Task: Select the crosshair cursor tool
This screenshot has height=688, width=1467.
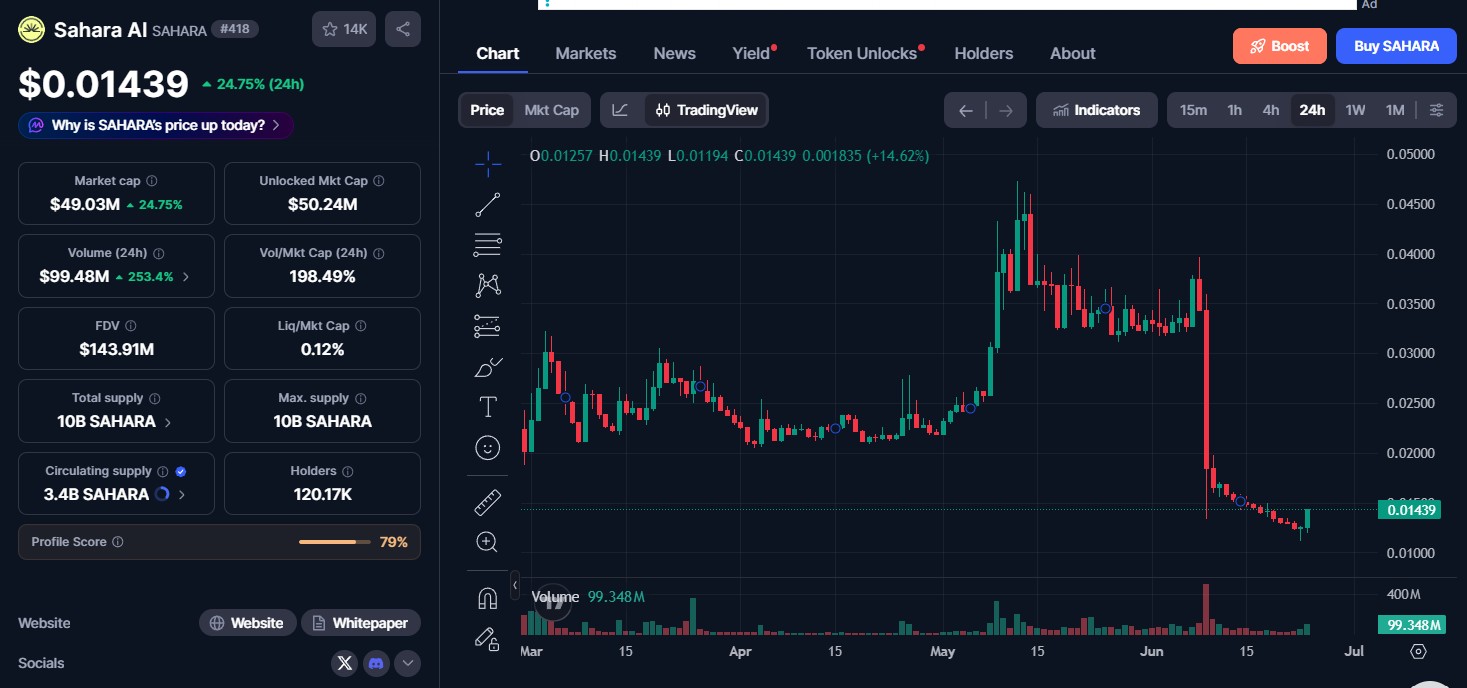Action: pos(488,163)
